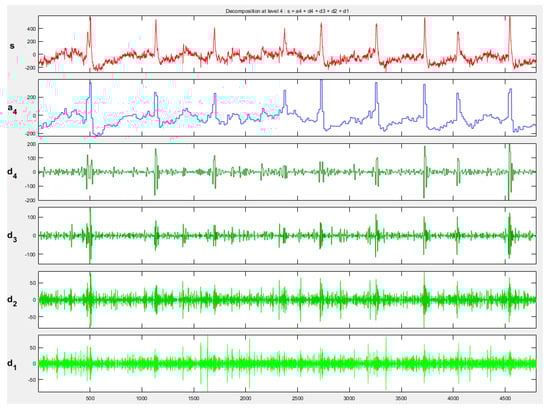The height and width of the screenshot is (411, 550).
Task: Click the x-axis tick label 1500
Action: (x=194, y=398)
